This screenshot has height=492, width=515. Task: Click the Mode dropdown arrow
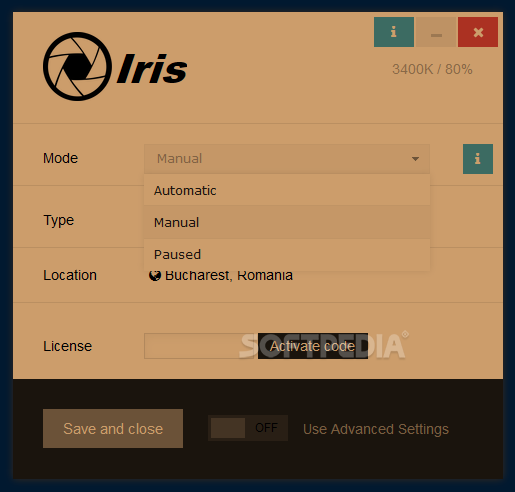point(415,159)
